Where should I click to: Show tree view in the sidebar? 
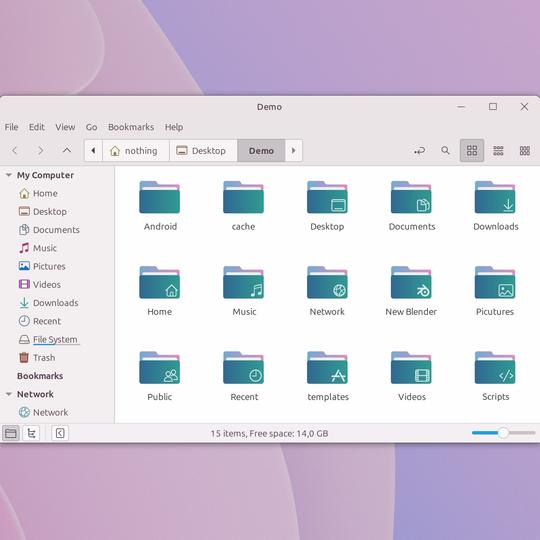tap(31, 433)
